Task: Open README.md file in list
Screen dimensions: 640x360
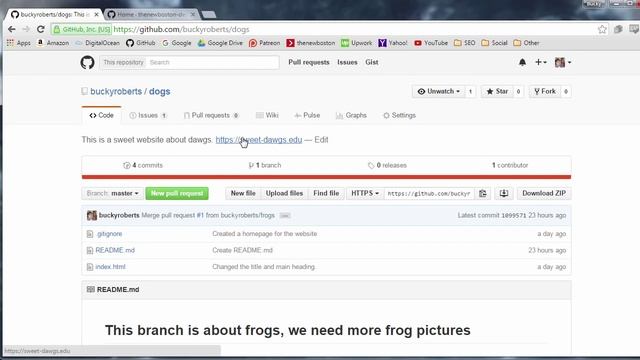Action: (x=115, y=250)
